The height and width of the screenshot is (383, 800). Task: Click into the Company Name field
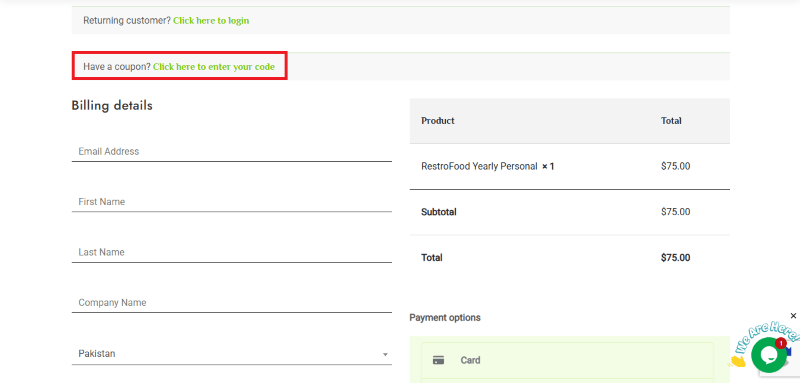pos(232,303)
